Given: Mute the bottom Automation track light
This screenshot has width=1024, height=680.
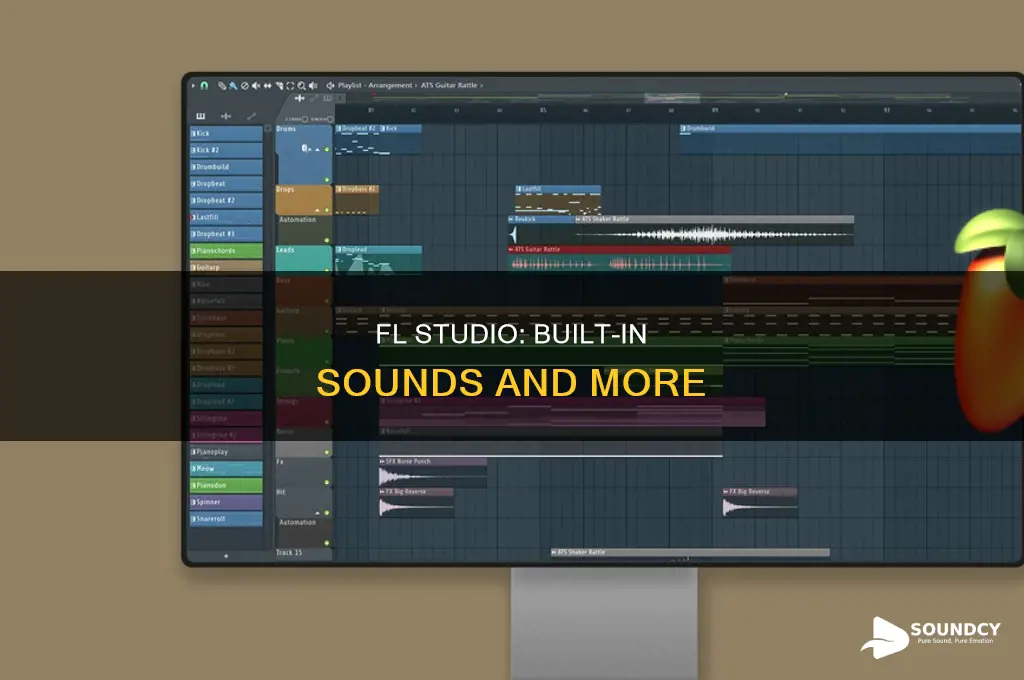Looking at the screenshot, I should [x=327, y=543].
